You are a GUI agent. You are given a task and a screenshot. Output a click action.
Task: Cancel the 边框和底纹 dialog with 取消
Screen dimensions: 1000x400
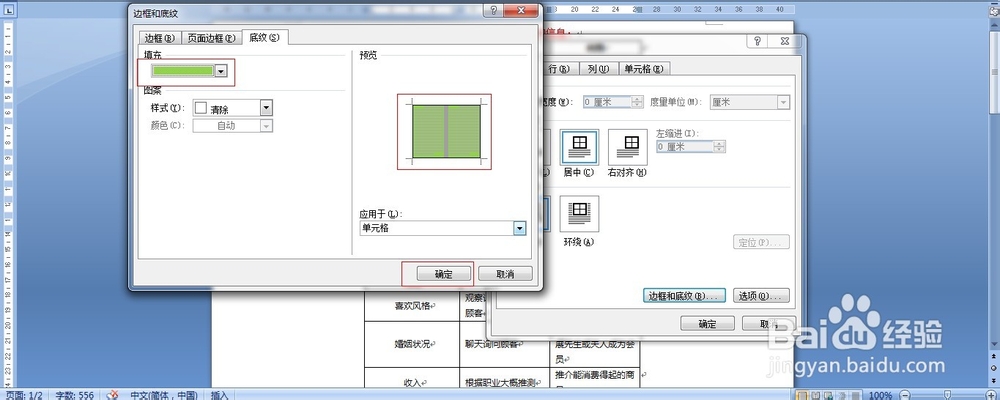[504, 274]
